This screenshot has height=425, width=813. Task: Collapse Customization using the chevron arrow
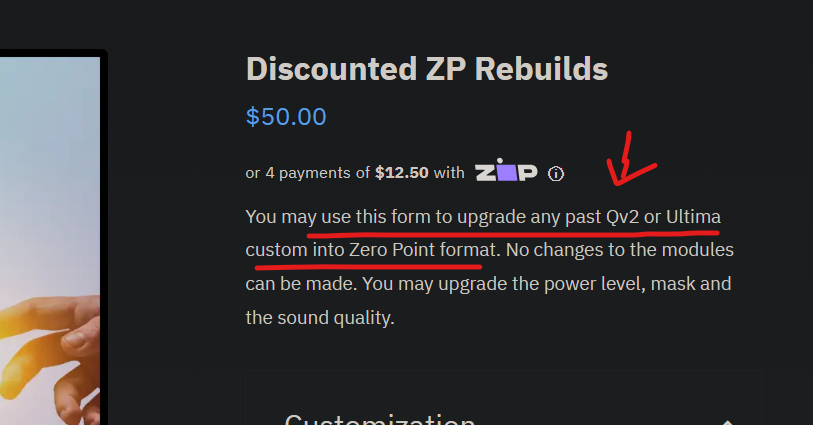coord(727,422)
